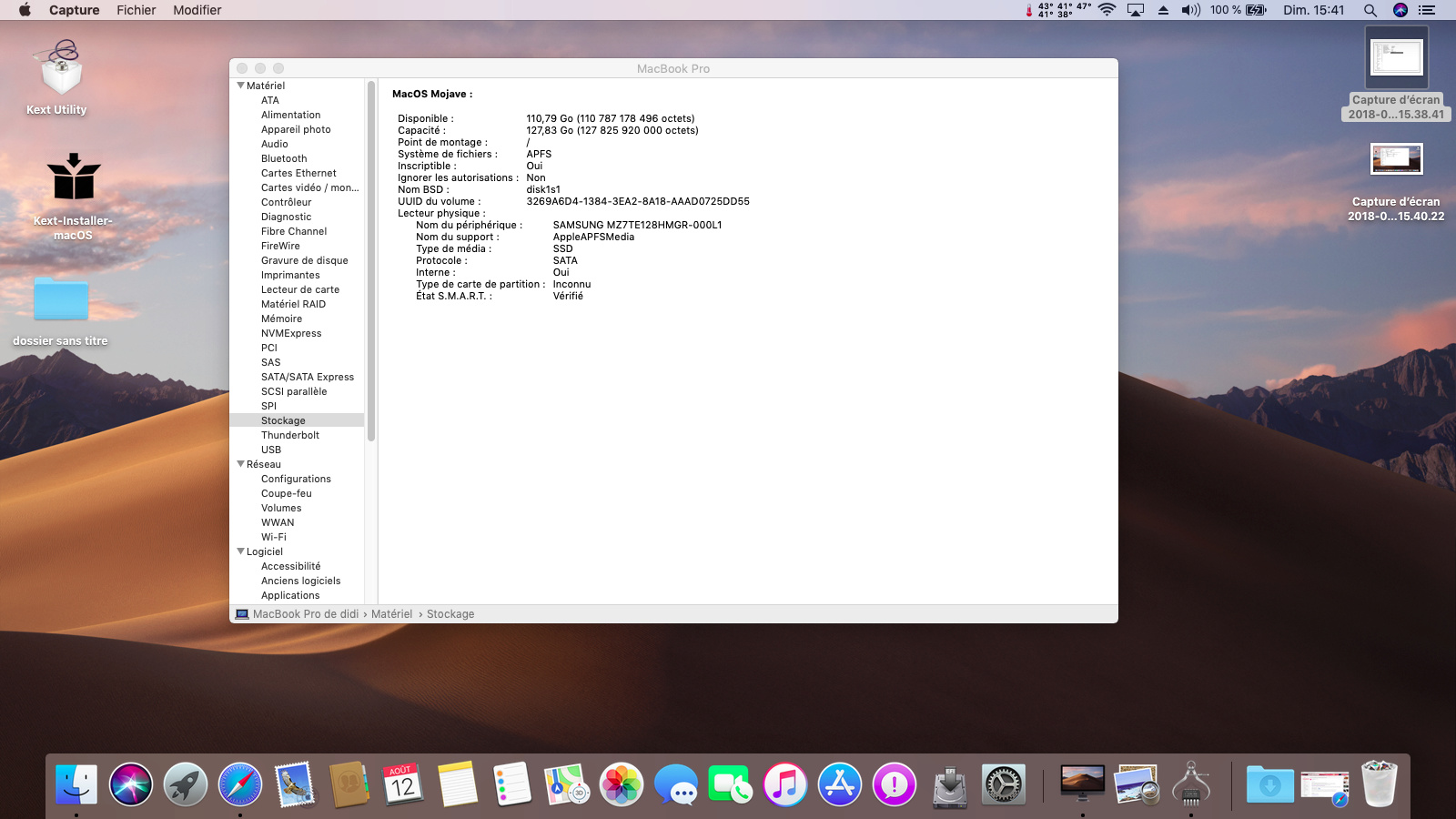Open App Store icon in dock
This screenshot has width=1456, height=819.
pyautogui.click(x=840, y=784)
